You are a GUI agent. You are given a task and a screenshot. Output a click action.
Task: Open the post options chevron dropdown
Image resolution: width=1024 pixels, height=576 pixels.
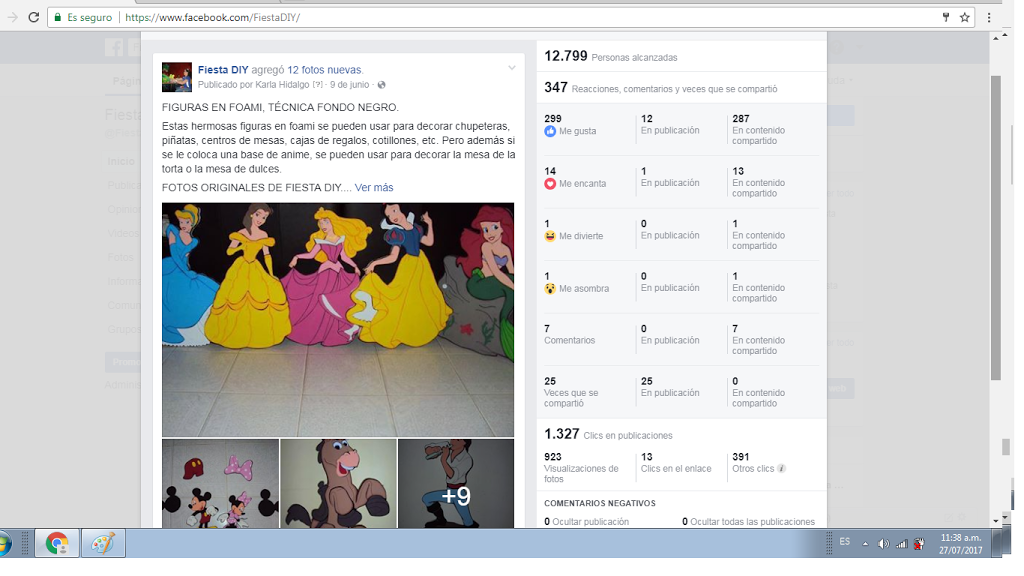coord(512,68)
